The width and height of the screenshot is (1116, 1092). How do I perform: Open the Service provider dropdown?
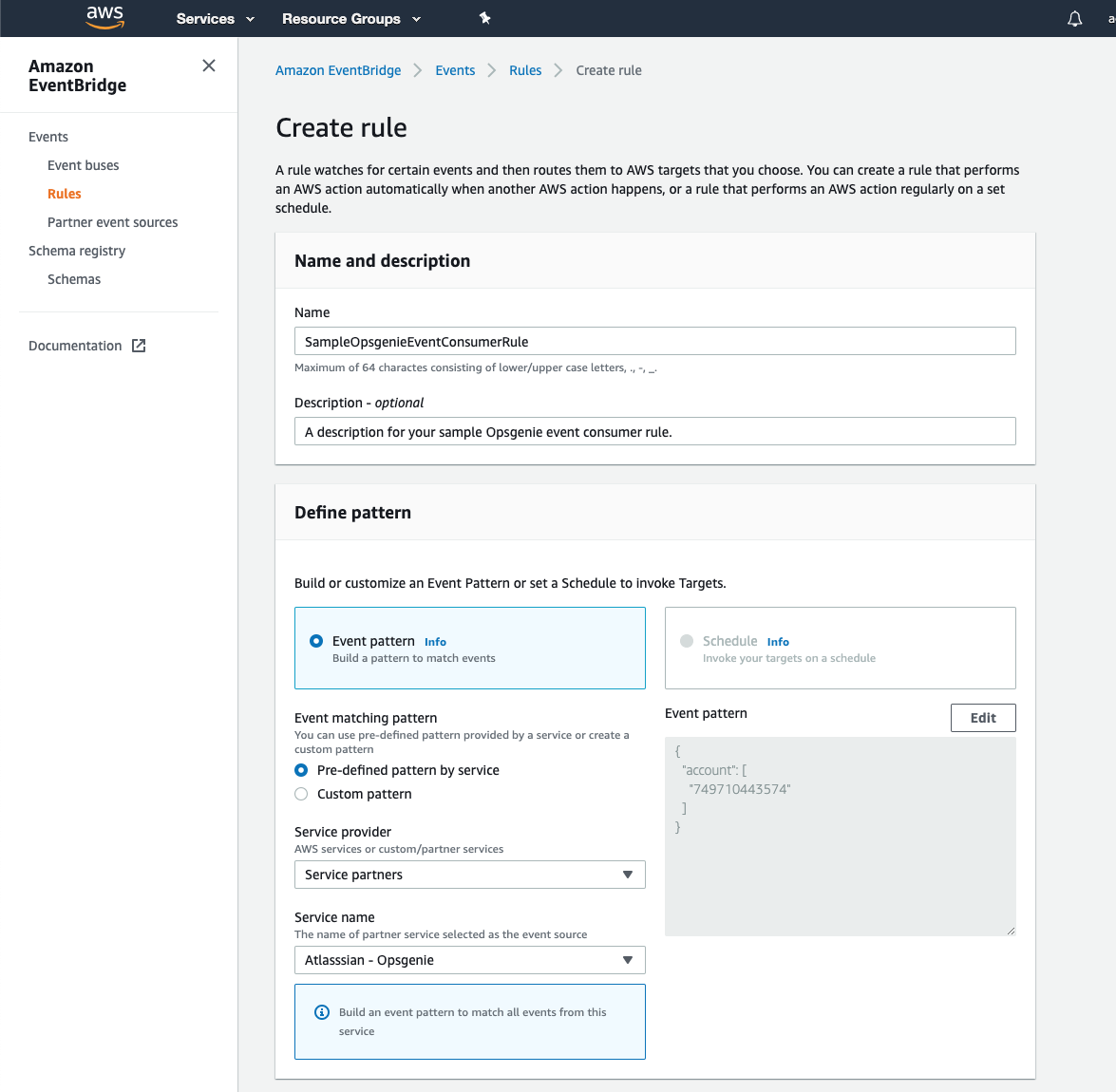(x=469, y=874)
